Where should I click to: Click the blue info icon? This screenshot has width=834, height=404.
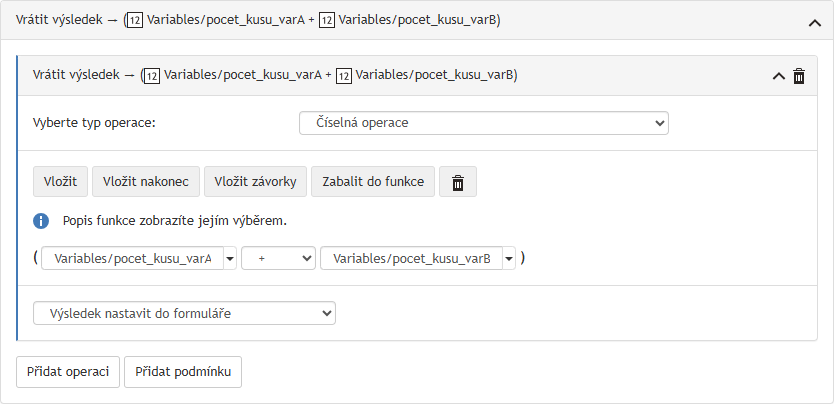pos(41,221)
